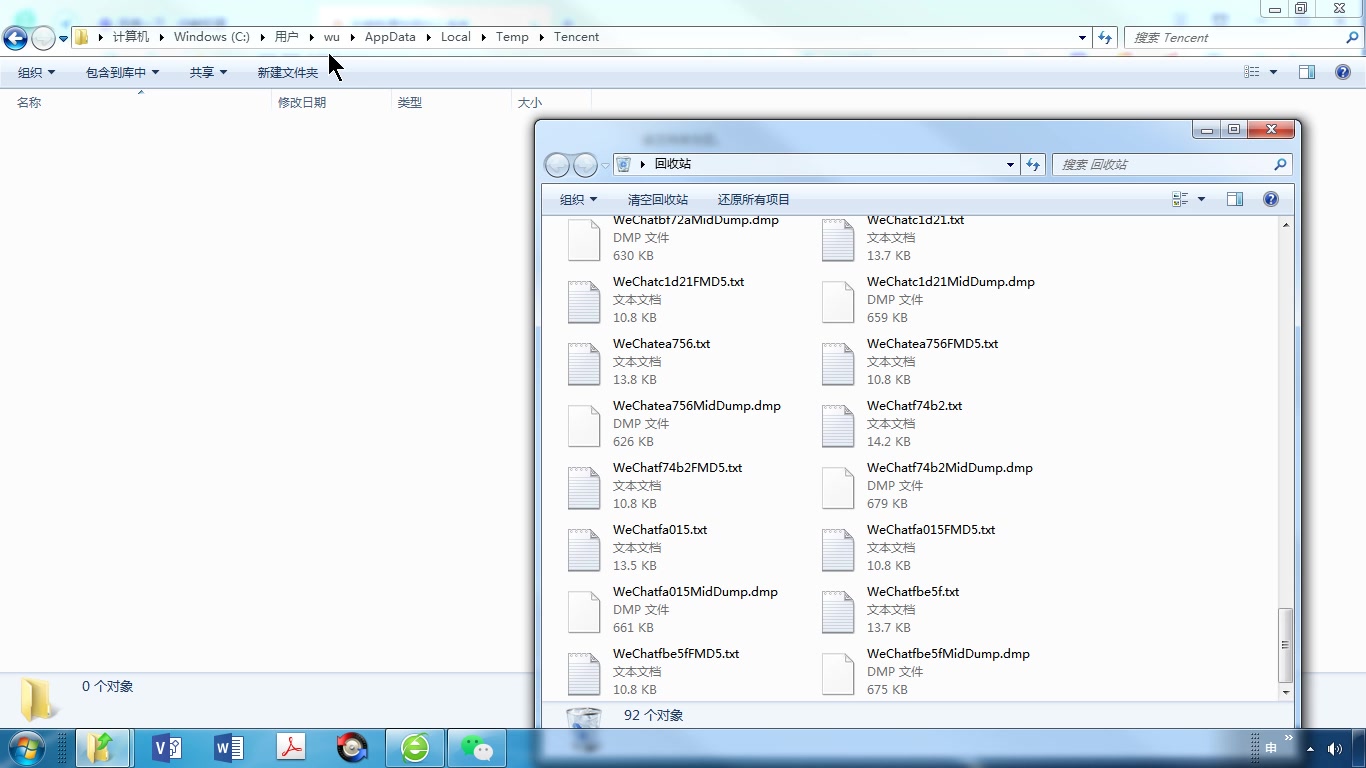Click 还原所有项目 in Recycle Bin toolbar
Image resolution: width=1366 pixels, height=768 pixels.
tap(754, 199)
